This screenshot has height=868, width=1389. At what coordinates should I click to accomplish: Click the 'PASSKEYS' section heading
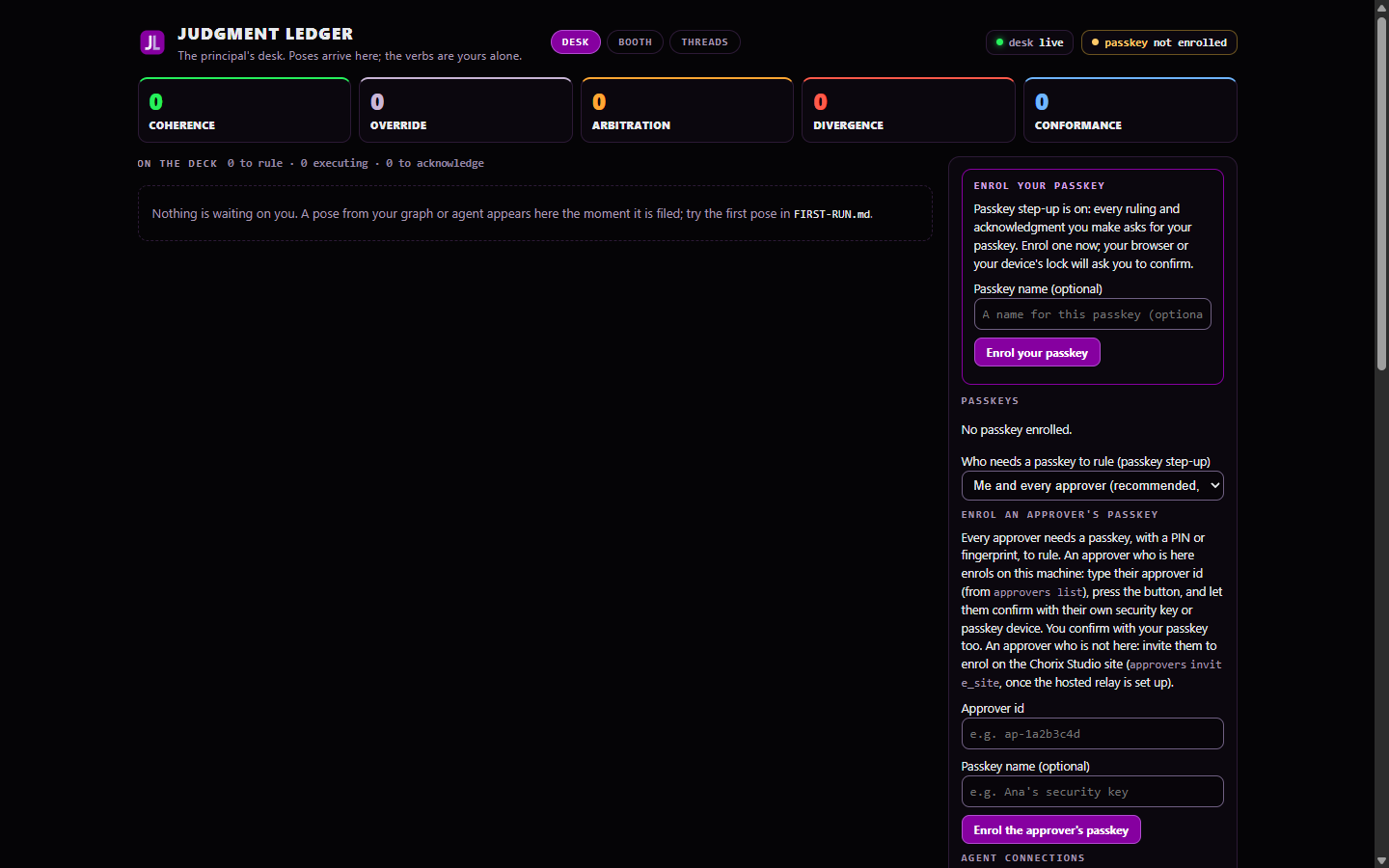coord(991,401)
